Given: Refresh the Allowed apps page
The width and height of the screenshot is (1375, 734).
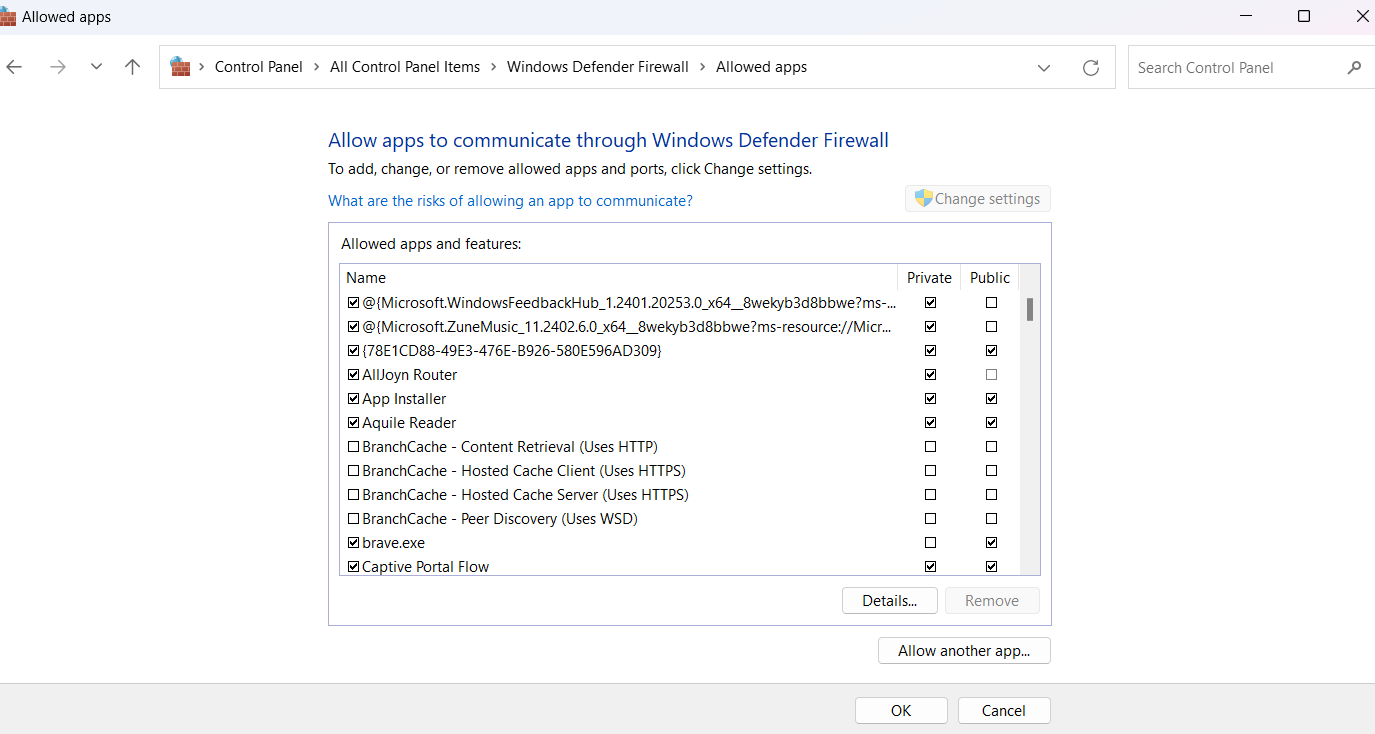Looking at the screenshot, I should click(x=1091, y=68).
